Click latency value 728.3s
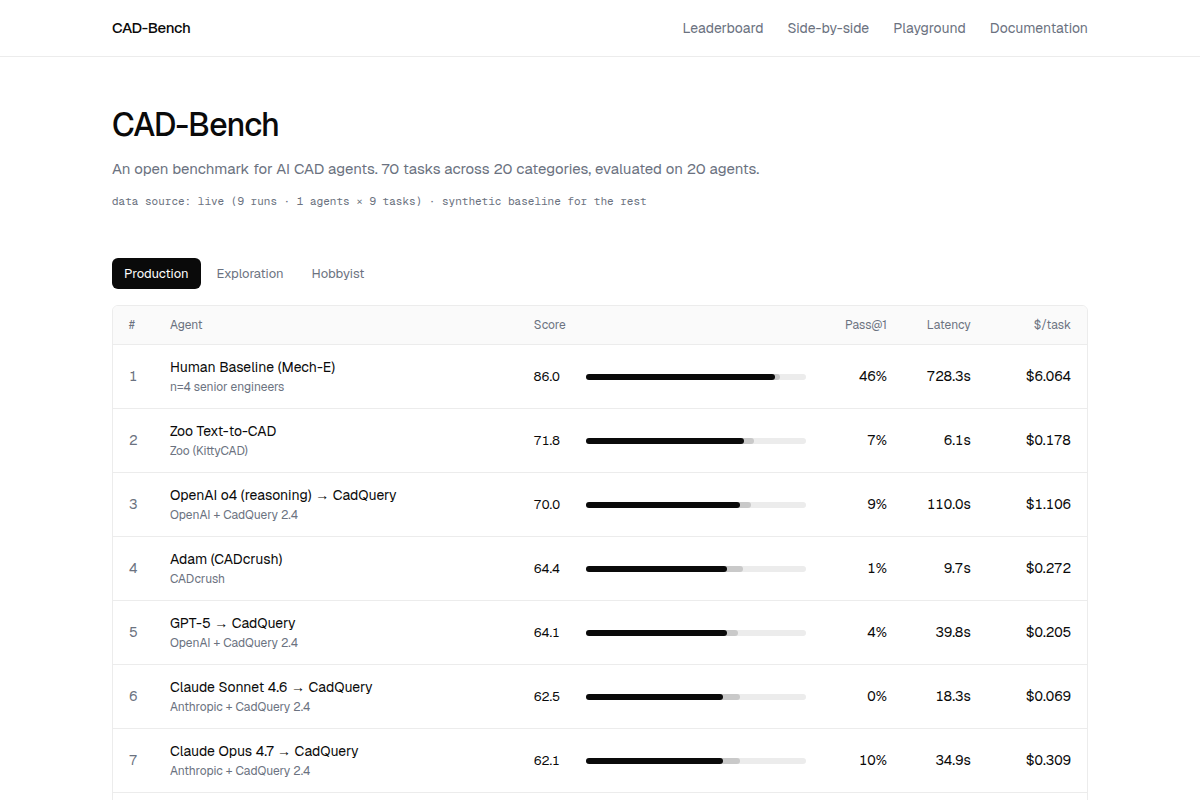 coord(949,376)
